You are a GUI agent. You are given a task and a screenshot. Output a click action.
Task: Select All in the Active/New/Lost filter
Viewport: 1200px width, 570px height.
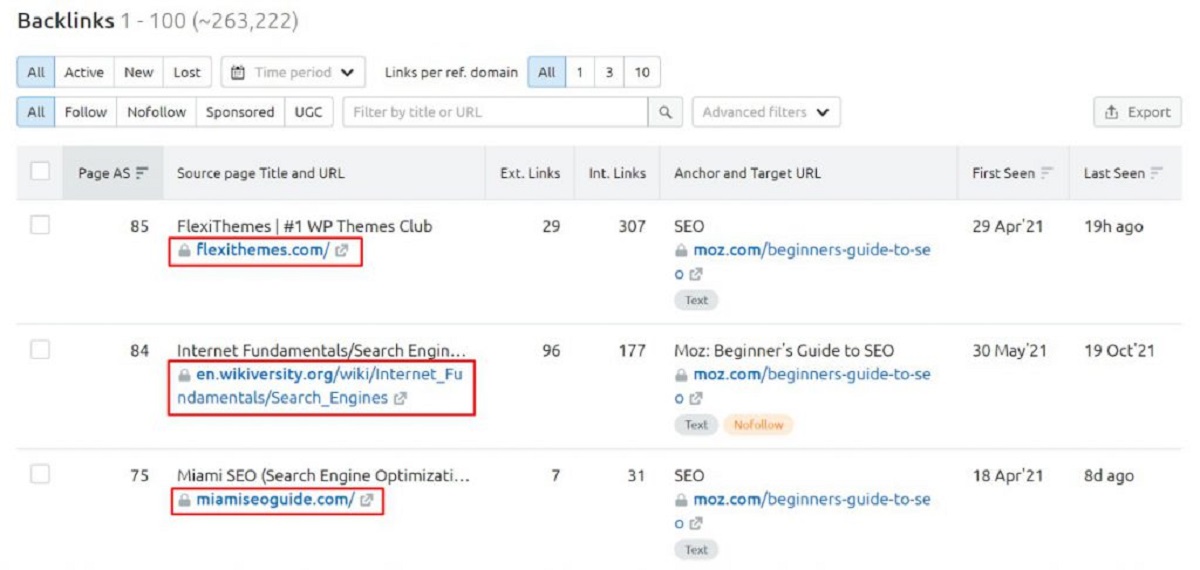[x=36, y=72]
